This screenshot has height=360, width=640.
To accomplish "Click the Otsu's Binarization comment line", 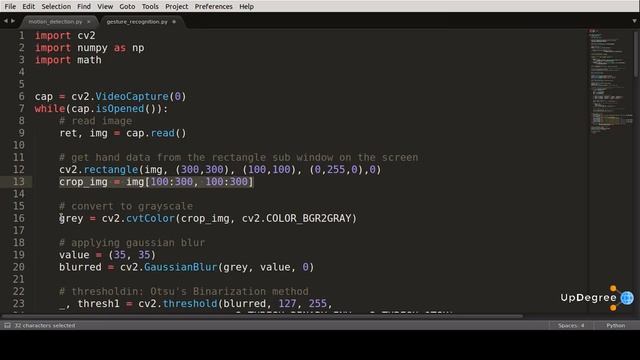I will click(184, 291).
